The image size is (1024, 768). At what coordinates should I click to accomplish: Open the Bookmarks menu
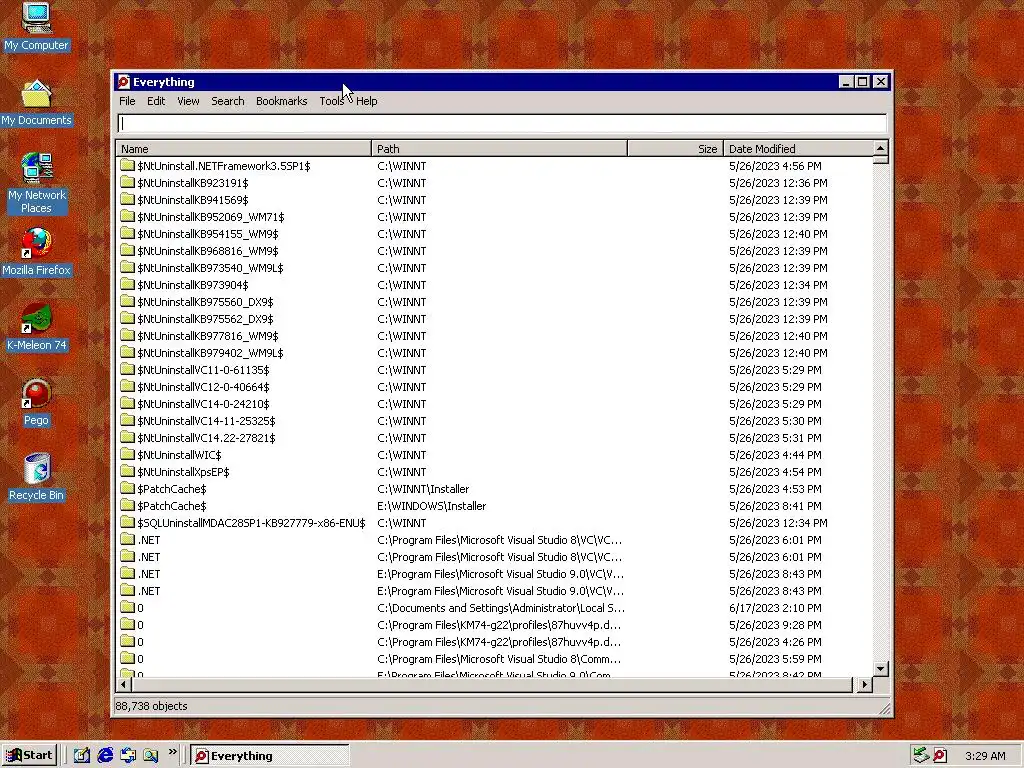pyautogui.click(x=281, y=101)
